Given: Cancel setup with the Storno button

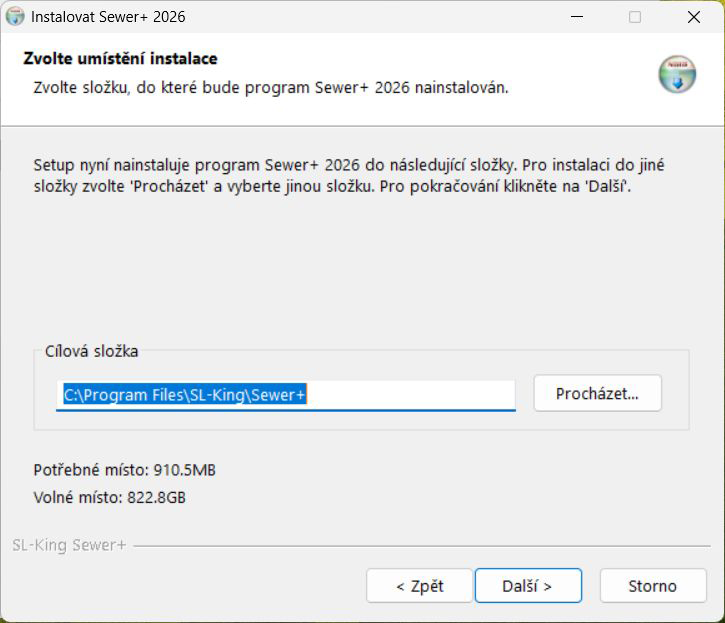Looking at the screenshot, I should click(x=653, y=586).
